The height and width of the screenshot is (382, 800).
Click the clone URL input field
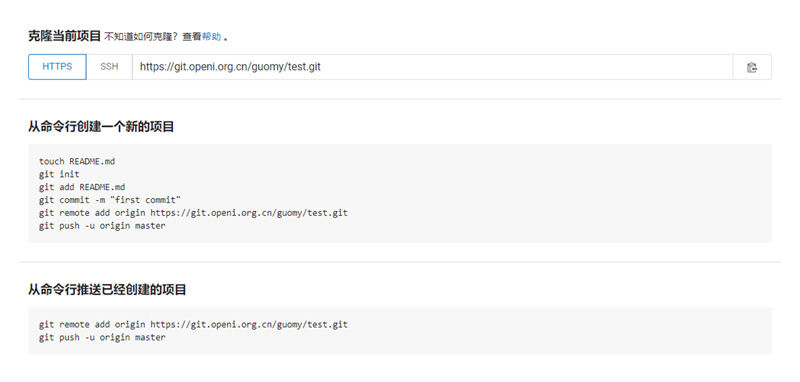point(433,67)
